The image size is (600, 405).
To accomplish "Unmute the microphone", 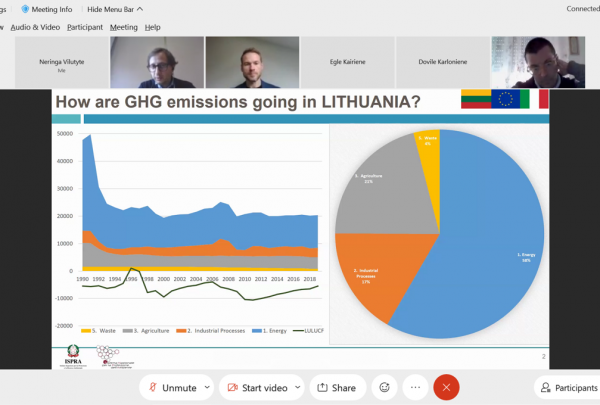I will pos(171,387).
